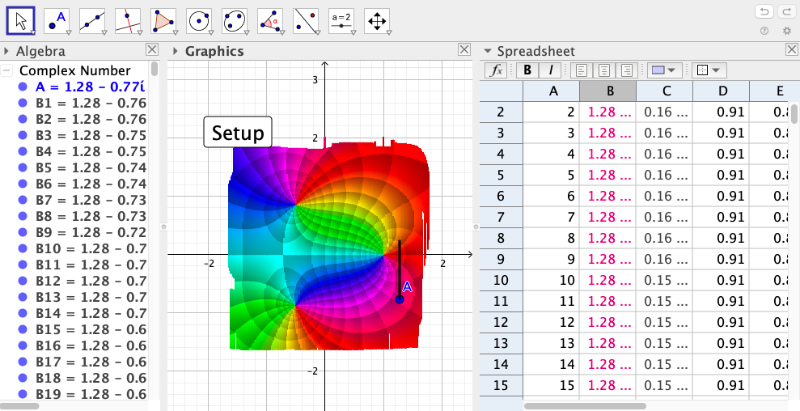Click the Undo arrow icon
This screenshot has height=411, width=800.
(764, 12)
